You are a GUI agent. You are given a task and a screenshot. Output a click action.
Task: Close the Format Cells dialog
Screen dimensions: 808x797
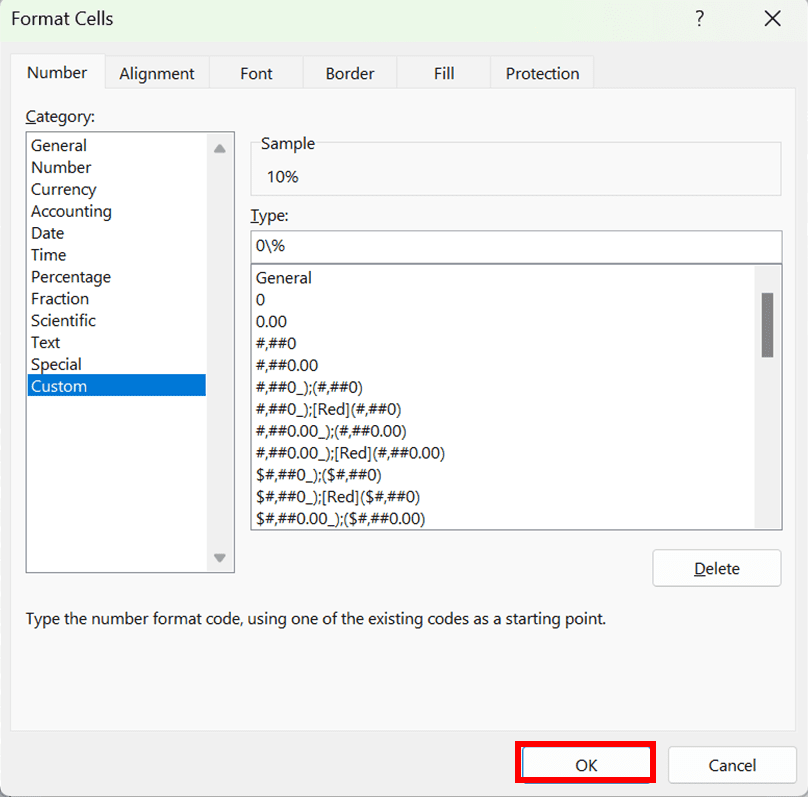(772, 19)
